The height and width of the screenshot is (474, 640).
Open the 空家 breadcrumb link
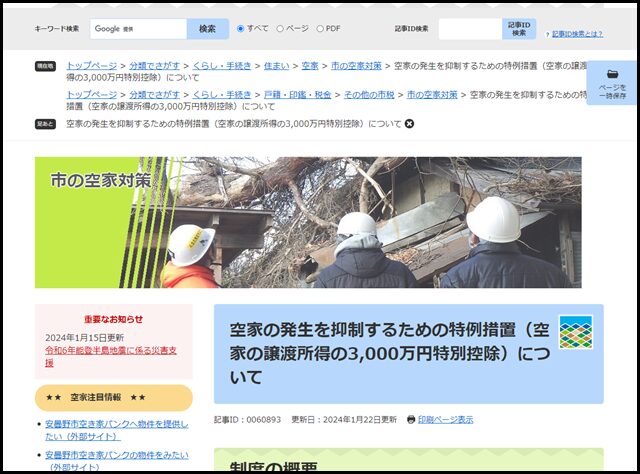[x=310, y=66]
